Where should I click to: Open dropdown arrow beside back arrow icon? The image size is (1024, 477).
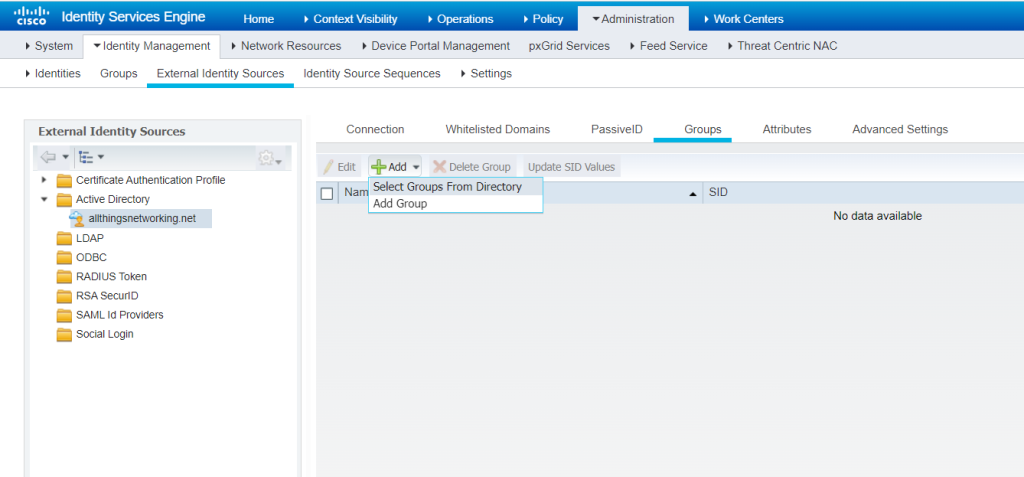65,157
